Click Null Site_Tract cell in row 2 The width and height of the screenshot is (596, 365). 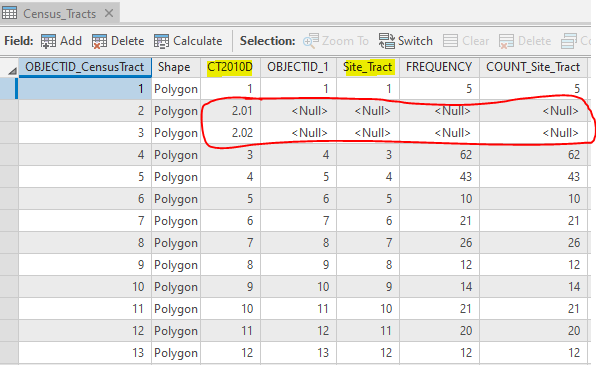click(368, 111)
